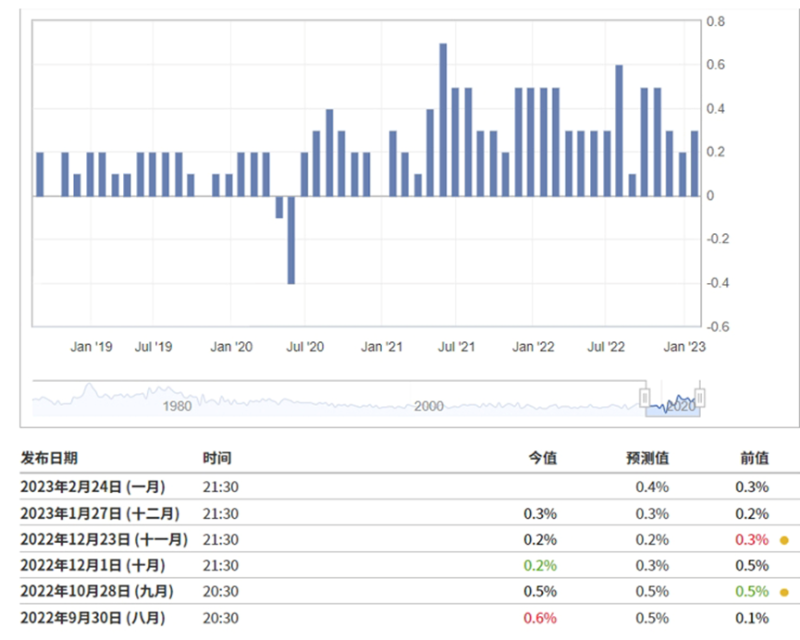Click the tallest 0.7 bar in chart
This screenshot has height=640, width=800.
[x=443, y=120]
